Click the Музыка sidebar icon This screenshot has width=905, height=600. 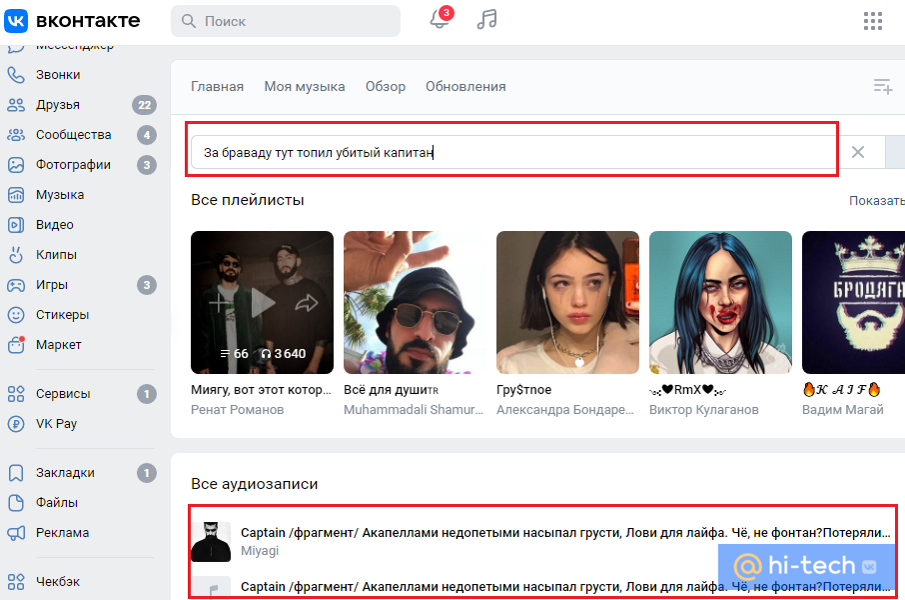(16, 194)
